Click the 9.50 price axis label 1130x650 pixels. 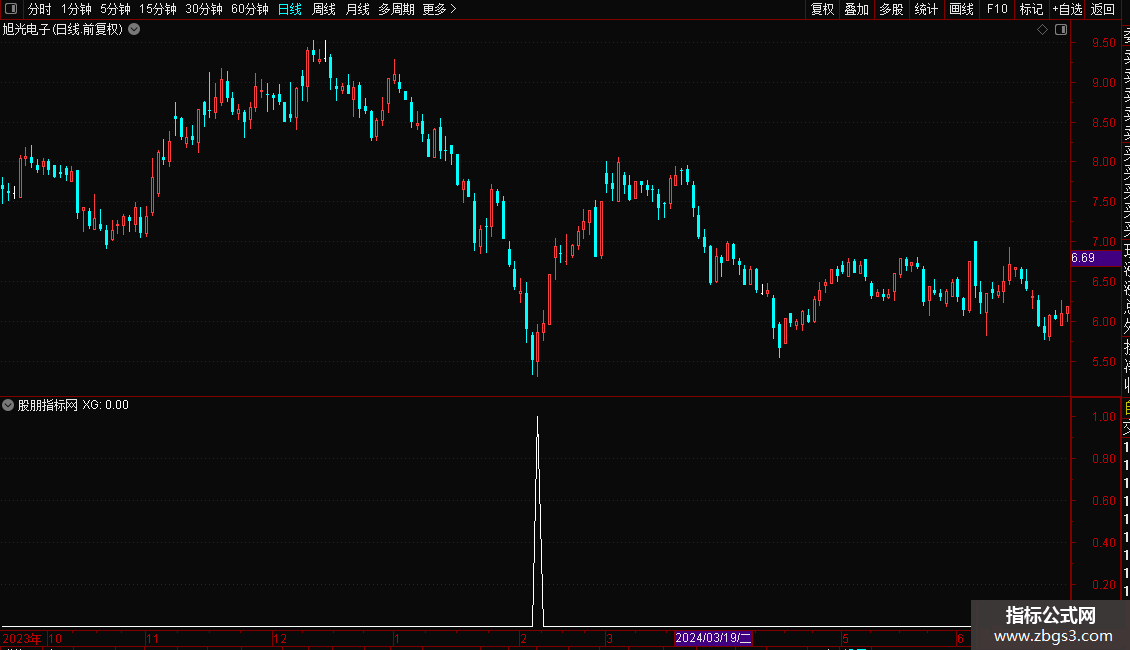[1103, 43]
